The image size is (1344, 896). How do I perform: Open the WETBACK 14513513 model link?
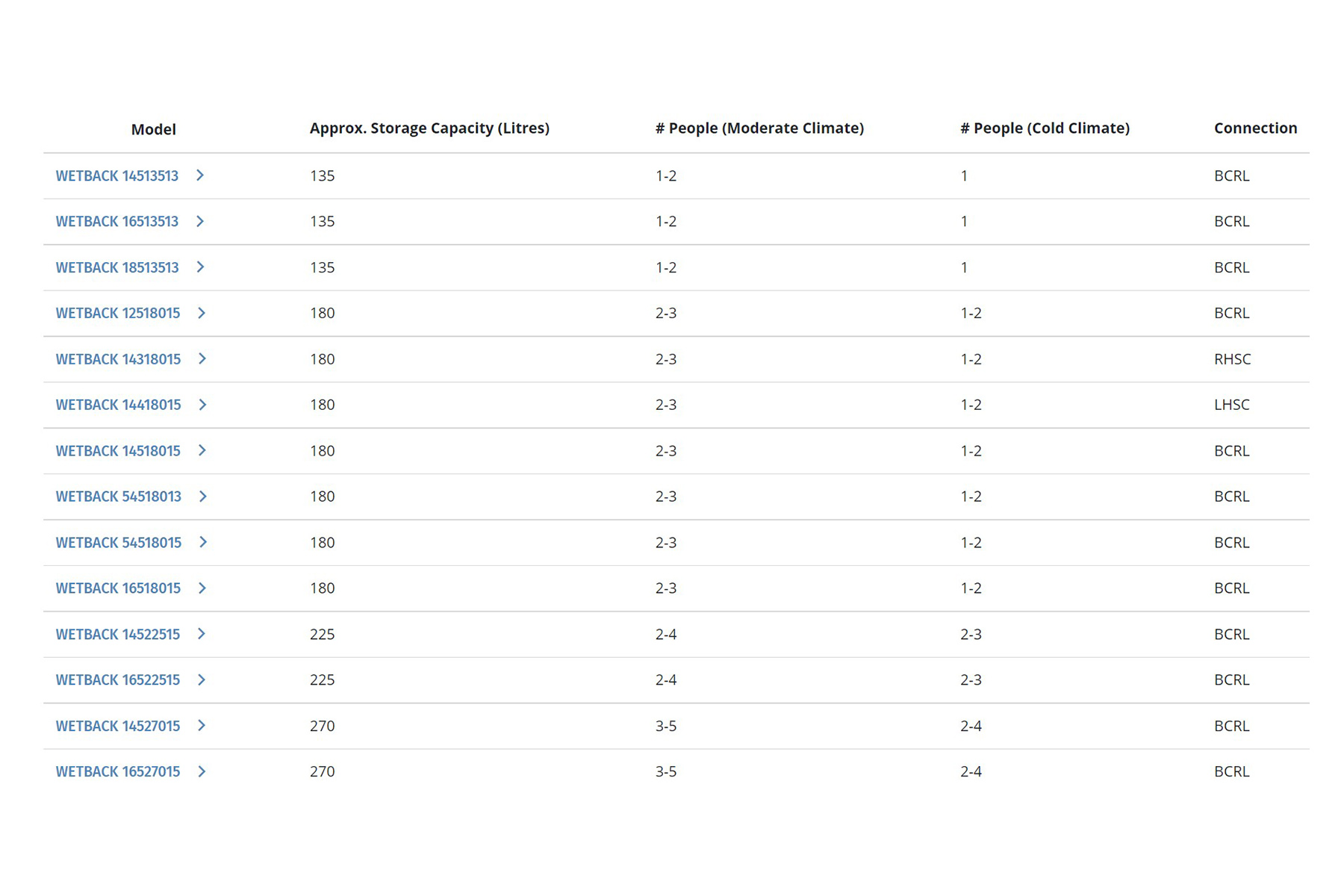(x=117, y=176)
